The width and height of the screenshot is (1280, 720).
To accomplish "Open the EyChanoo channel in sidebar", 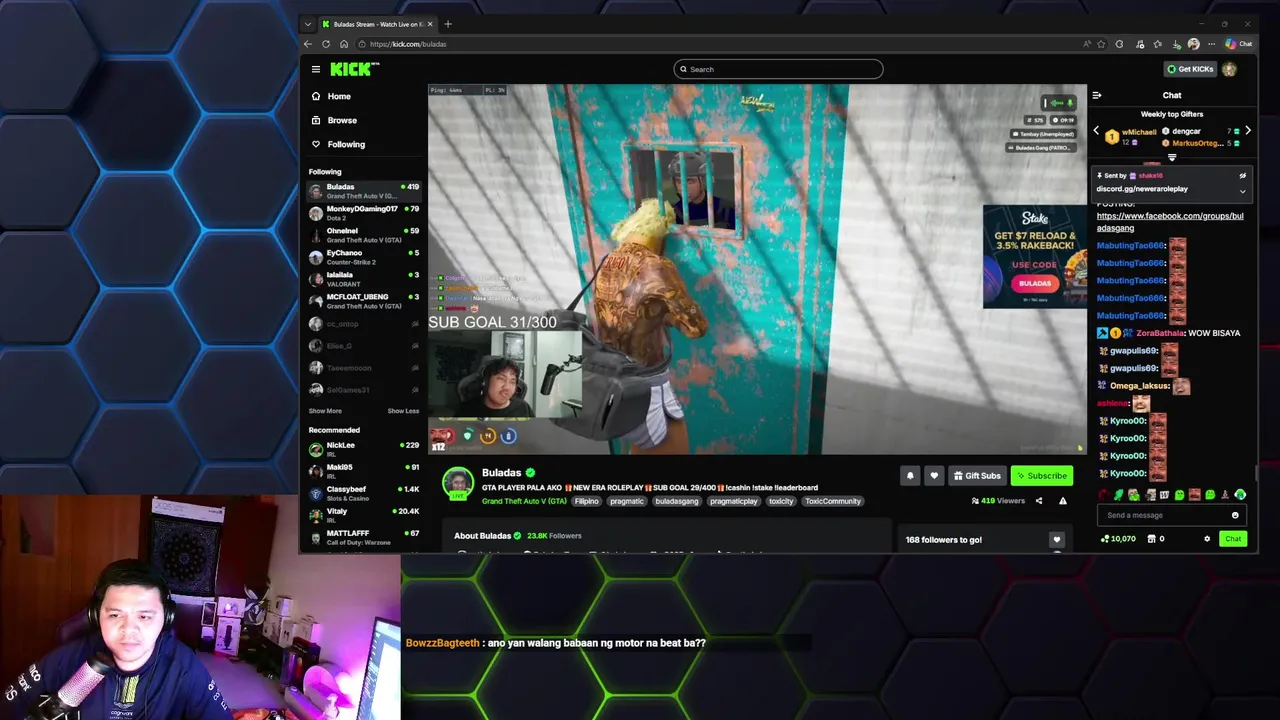I will coord(364,257).
